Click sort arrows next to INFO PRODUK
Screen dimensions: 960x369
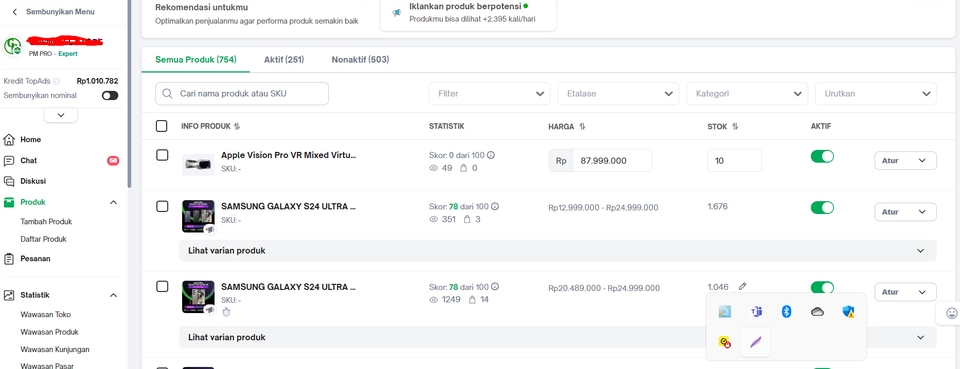click(x=237, y=127)
